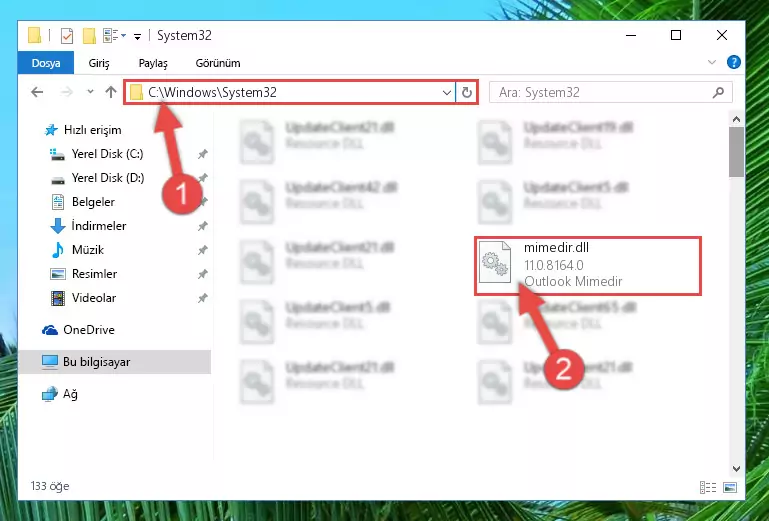This screenshot has height=521, width=769.
Task: Click the pin icon next to Videolar
Action: [202, 298]
